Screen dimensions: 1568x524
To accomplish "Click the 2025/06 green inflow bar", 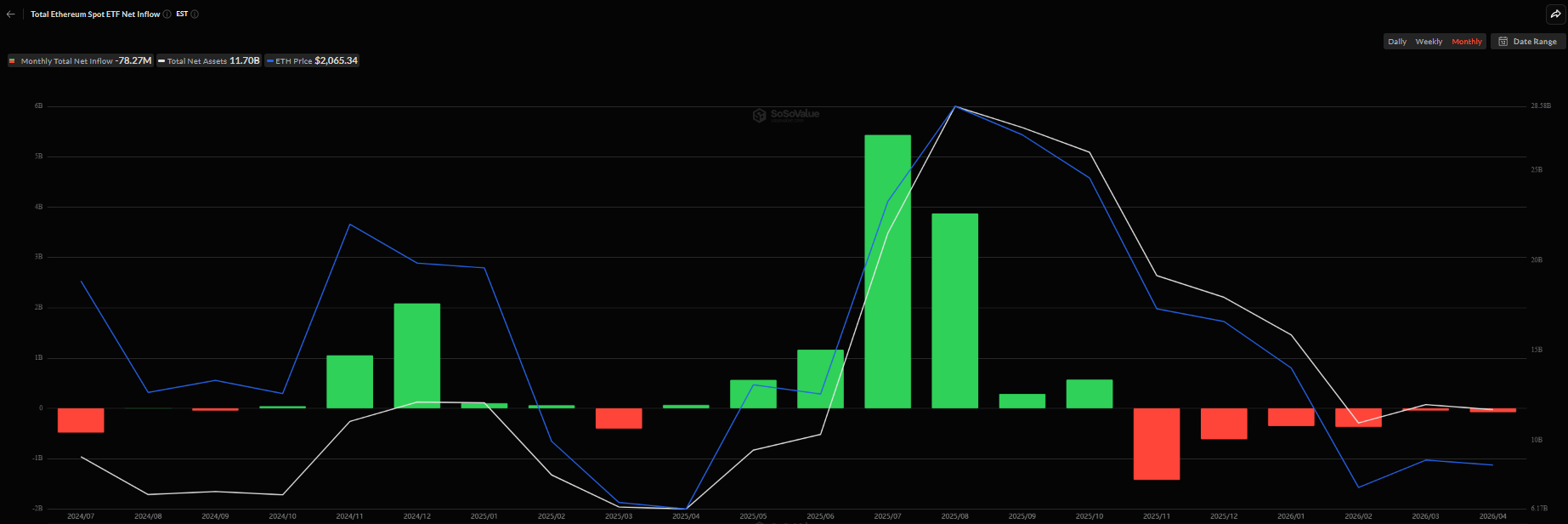I will coord(820,379).
